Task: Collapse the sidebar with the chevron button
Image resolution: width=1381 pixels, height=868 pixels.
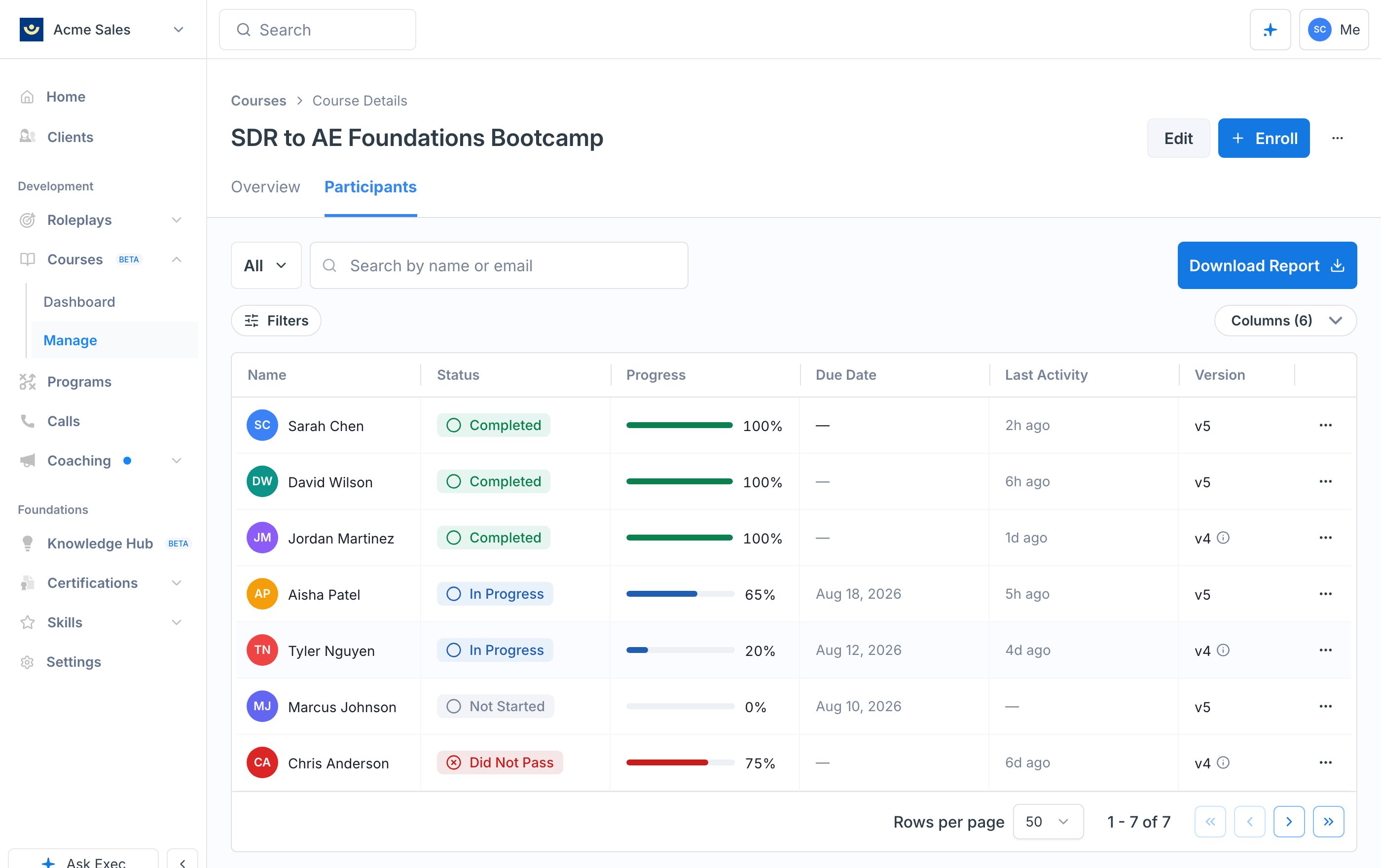Action: [182, 861]
